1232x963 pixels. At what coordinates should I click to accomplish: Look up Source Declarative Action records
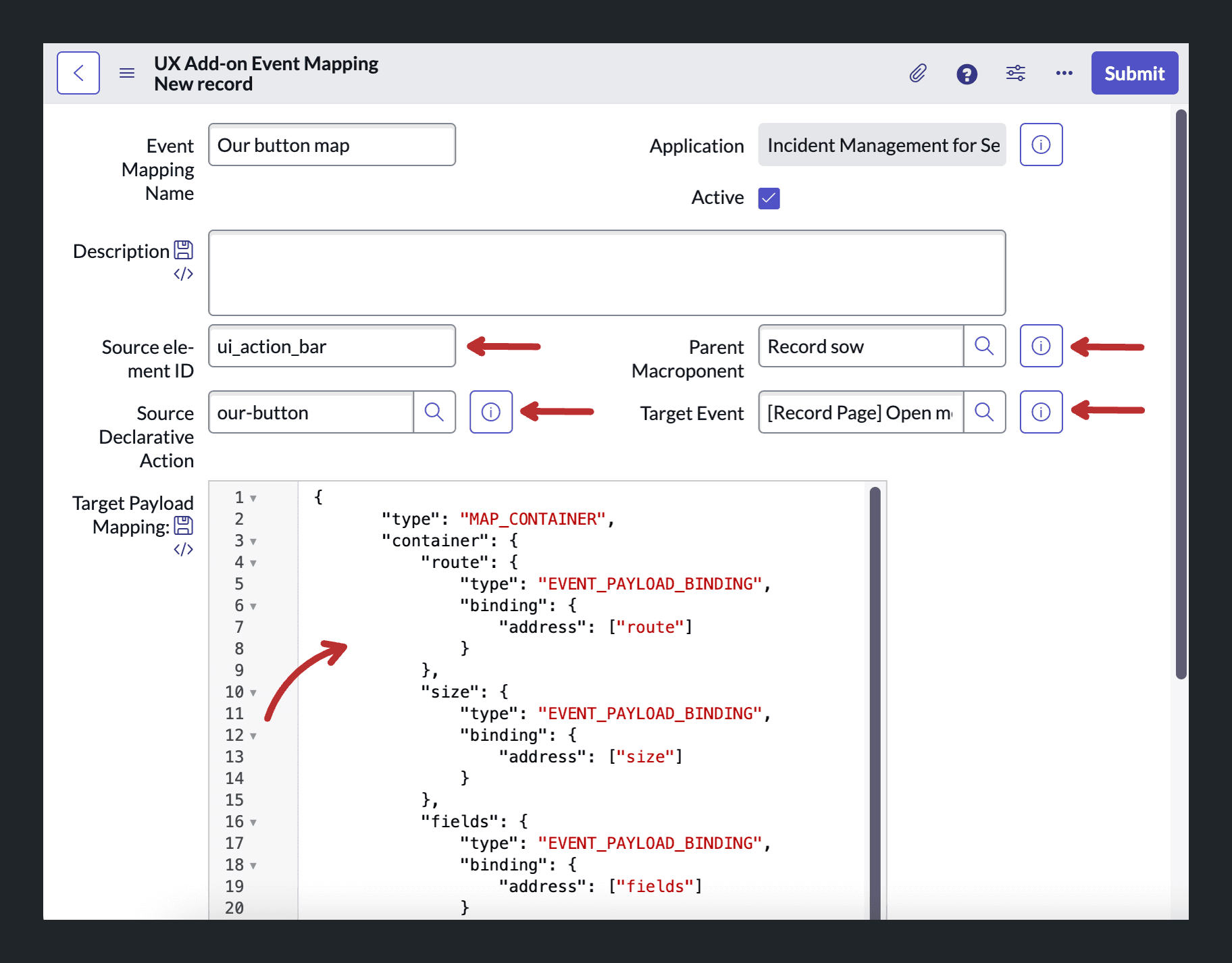point(434,412)
